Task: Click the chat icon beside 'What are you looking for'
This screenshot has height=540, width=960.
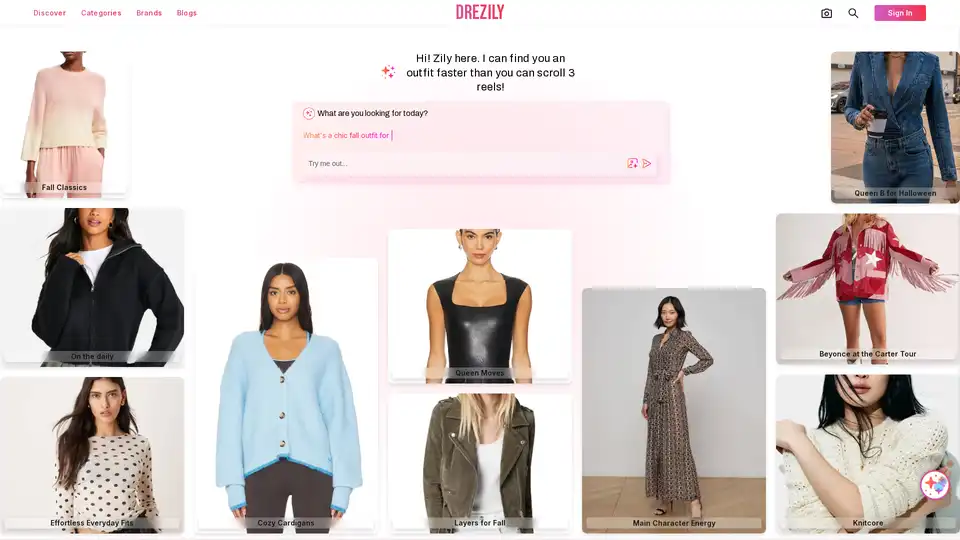Action: (x=309, y=113)
